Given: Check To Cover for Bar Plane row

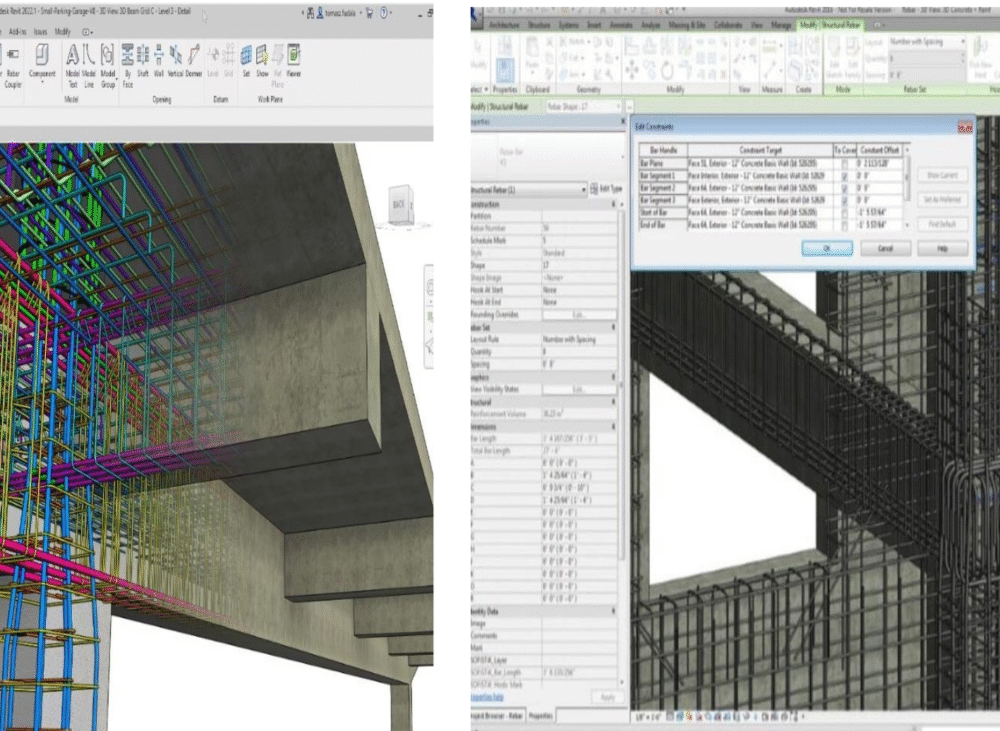Looking at the screenshot, I should point(845,162).
